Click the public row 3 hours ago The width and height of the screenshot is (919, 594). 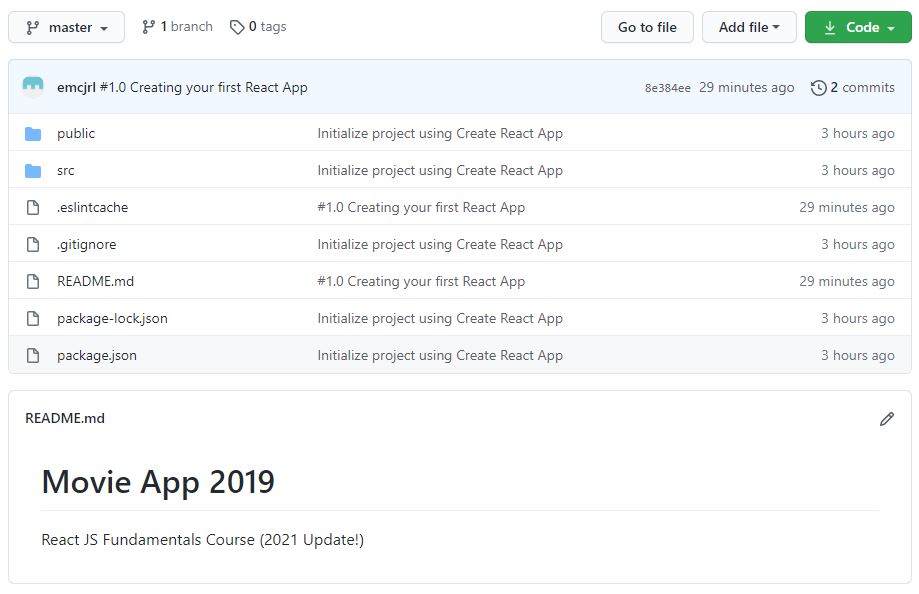(x=857, y=134)
